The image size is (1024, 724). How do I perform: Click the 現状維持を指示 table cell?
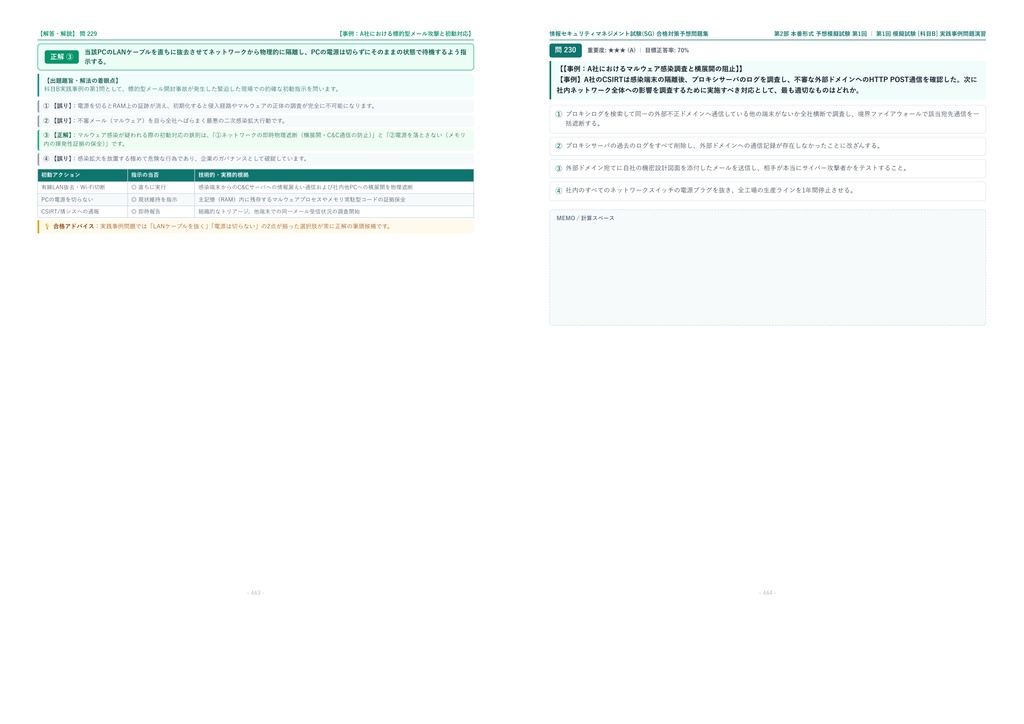point(161,200)
